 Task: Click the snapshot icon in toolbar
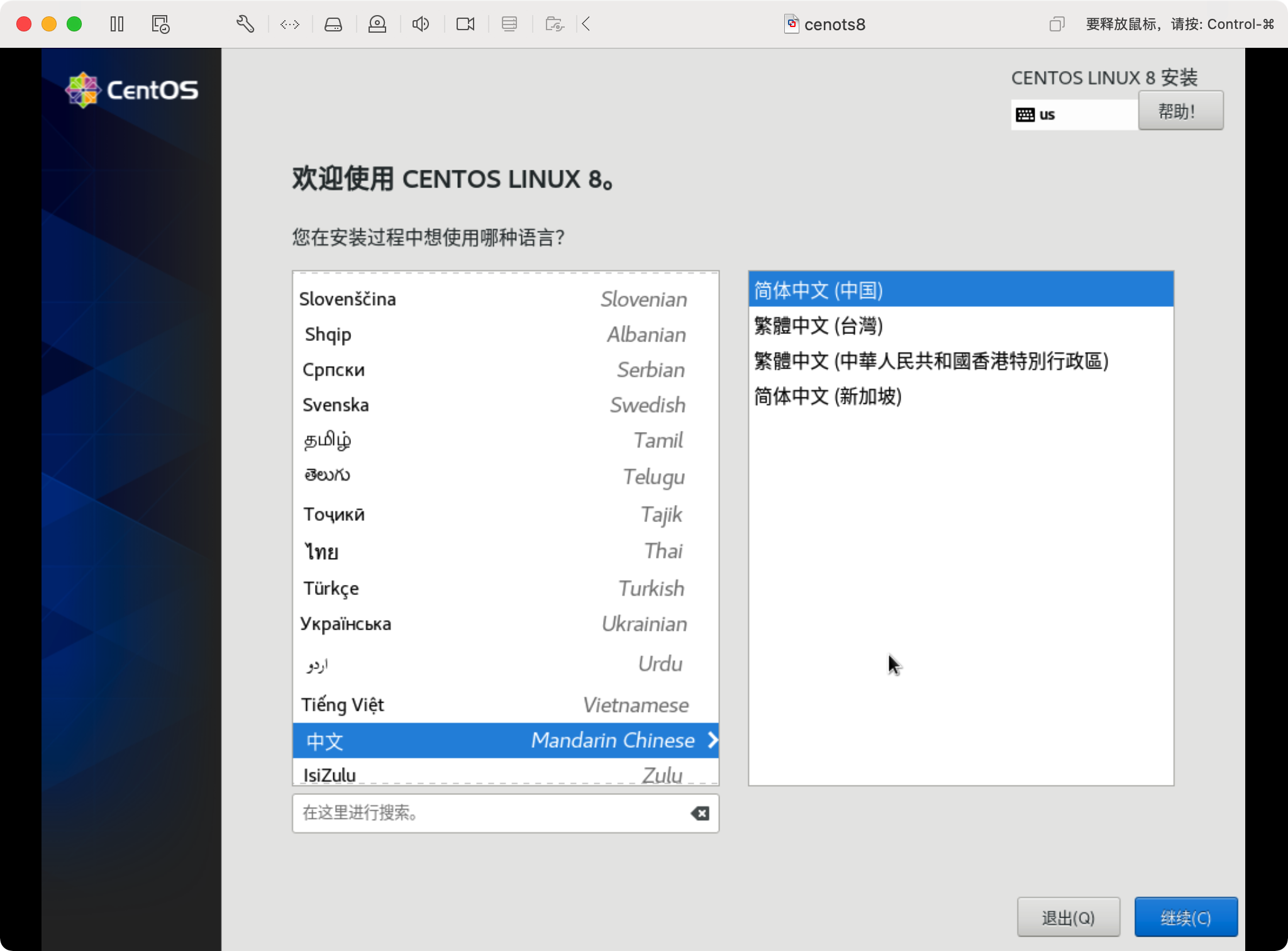tap(160, 24)
